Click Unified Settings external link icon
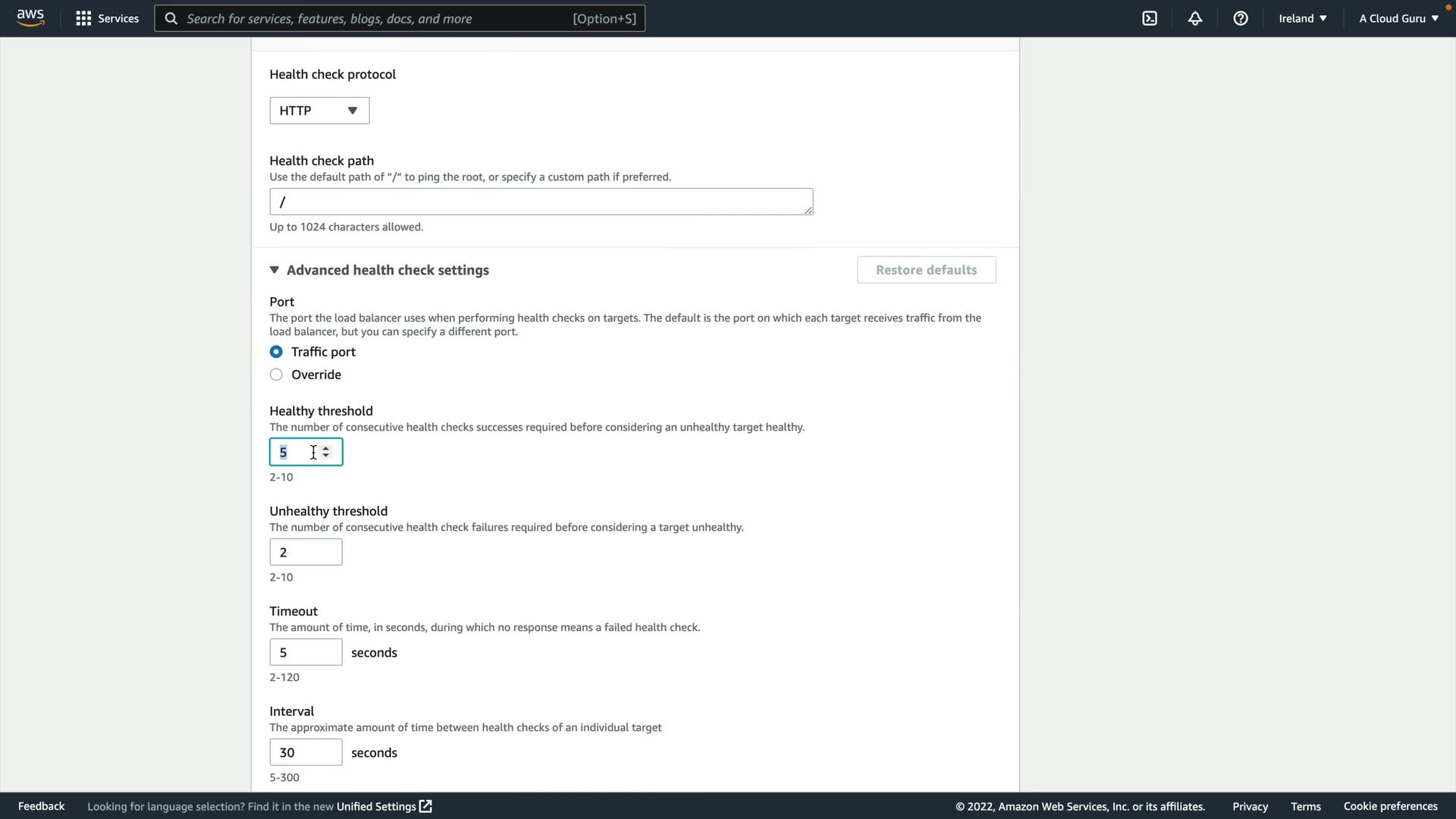Screen dimensions: 1456x819 click(425, 806)
